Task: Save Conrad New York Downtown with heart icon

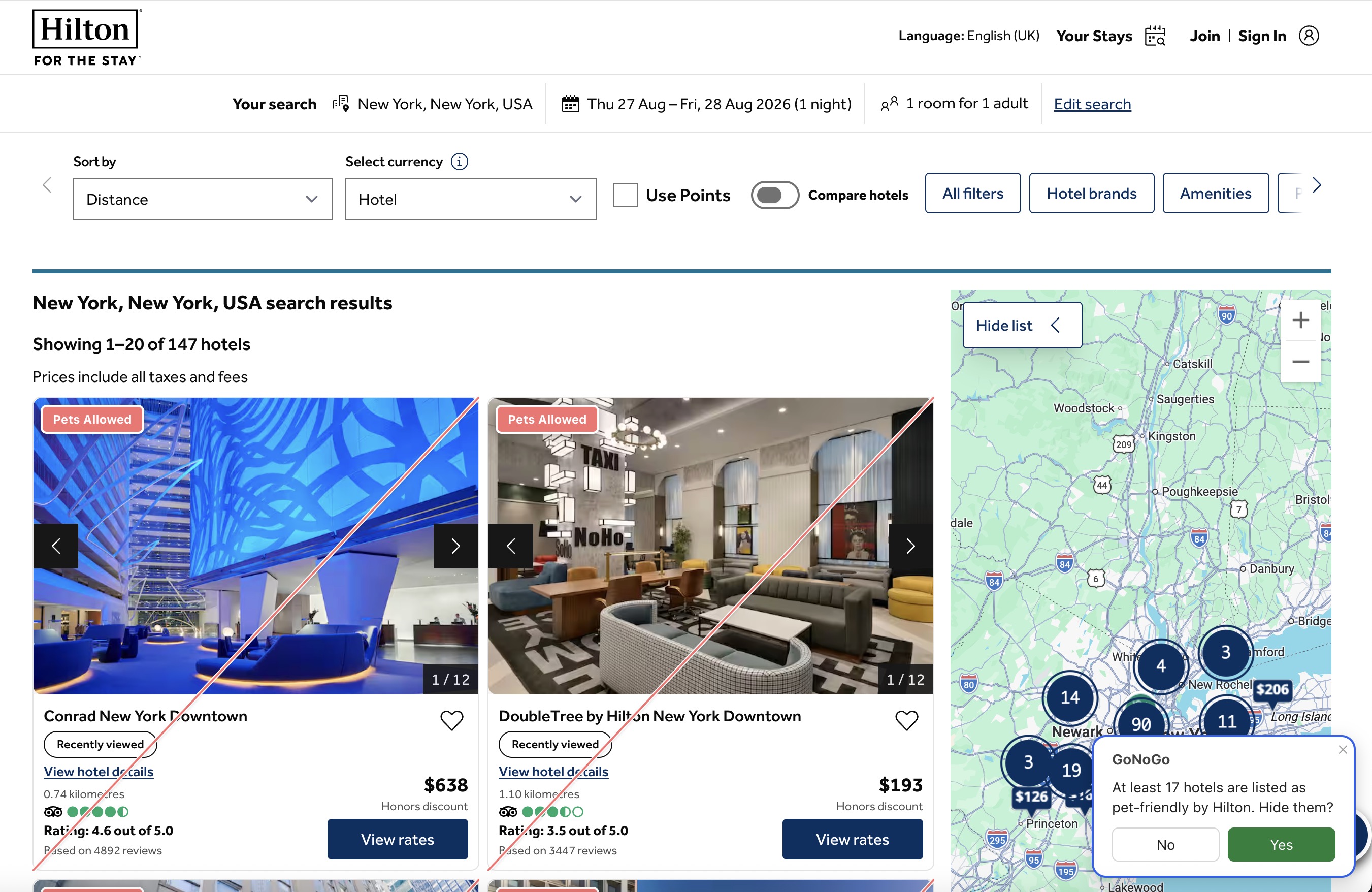Action: (451, 720)
